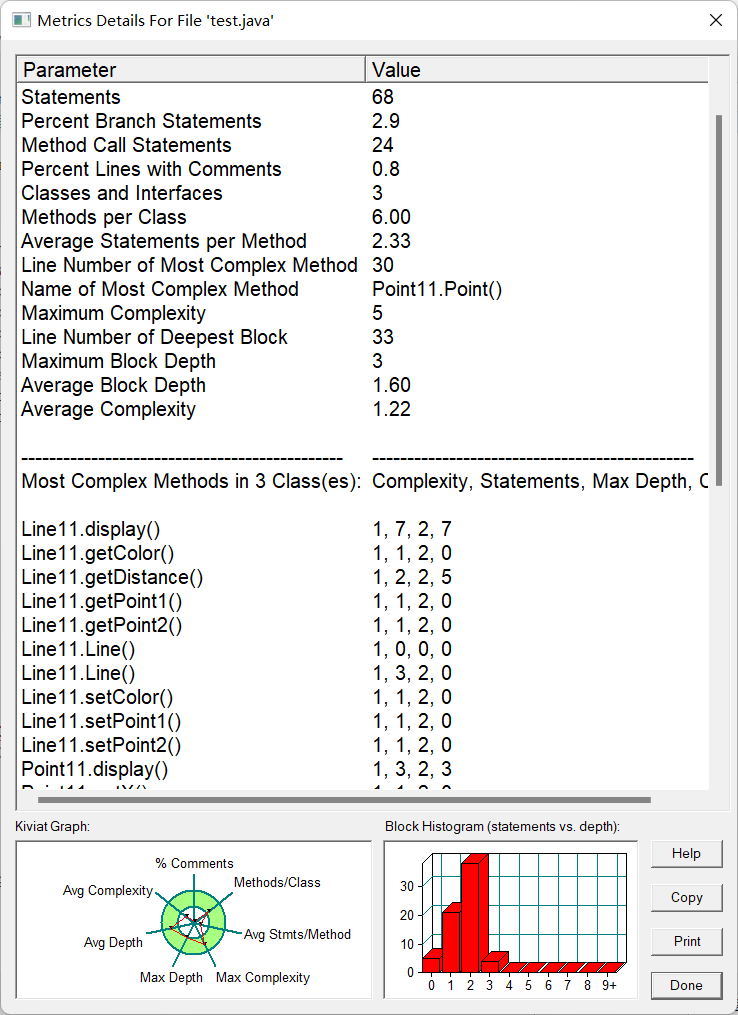The height and width of the screenshot is (1015, 738).
Task: Select the Percent Branch Statements row
Action: (363, 121)
